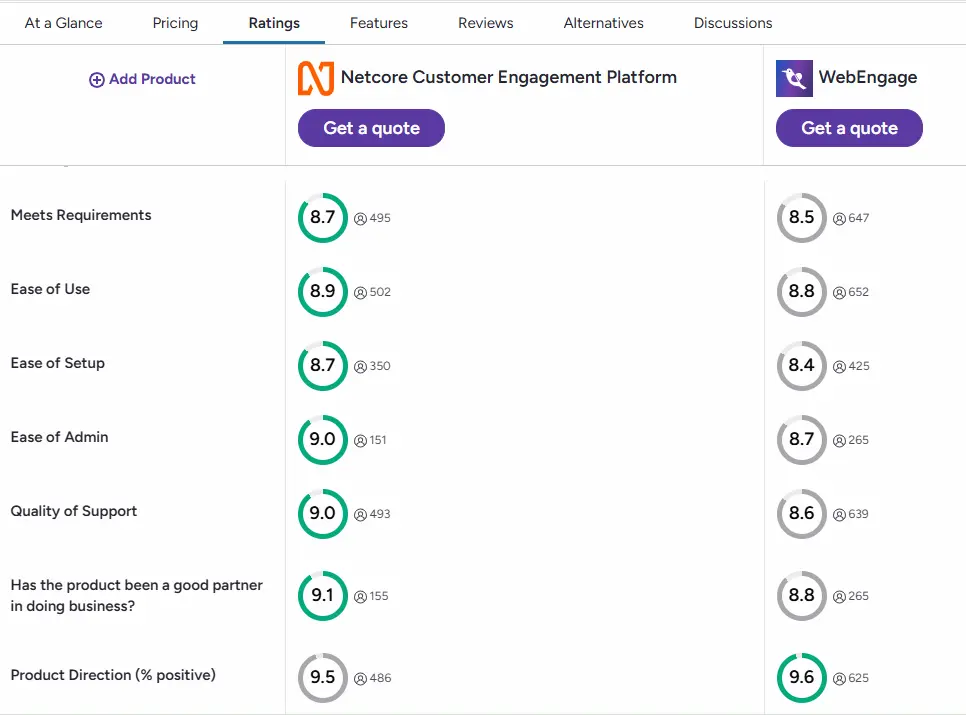Get a quote for Netcore
966x715 pixels.
[371, 128]
